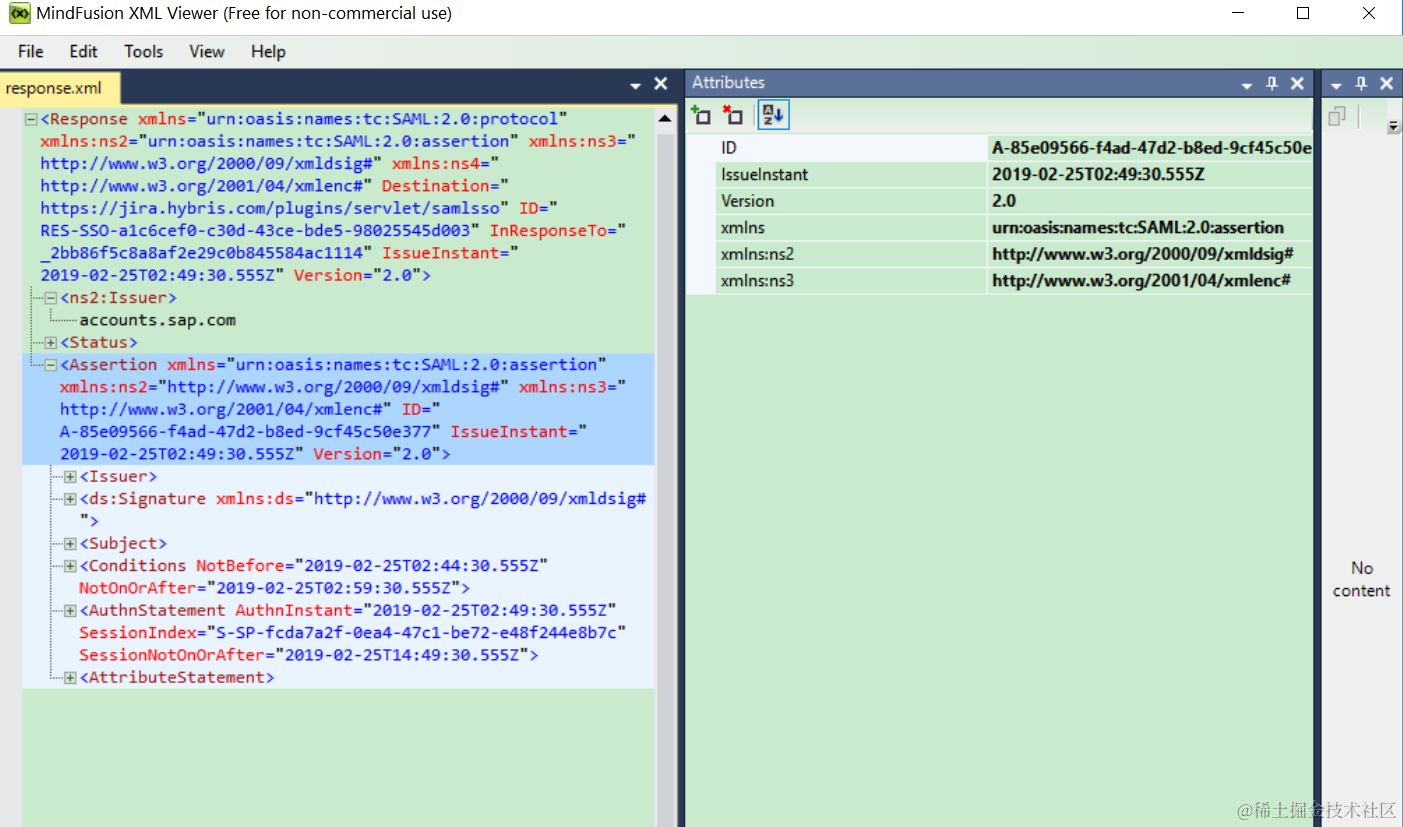Collapse the ns2:Issuer node
This screenshot has height=827, width=1403.
50,298
